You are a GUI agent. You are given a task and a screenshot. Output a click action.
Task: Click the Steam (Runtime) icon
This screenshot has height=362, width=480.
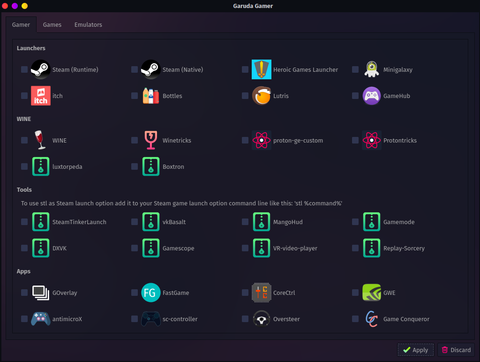pyautogui.click(x=40, y=69)
